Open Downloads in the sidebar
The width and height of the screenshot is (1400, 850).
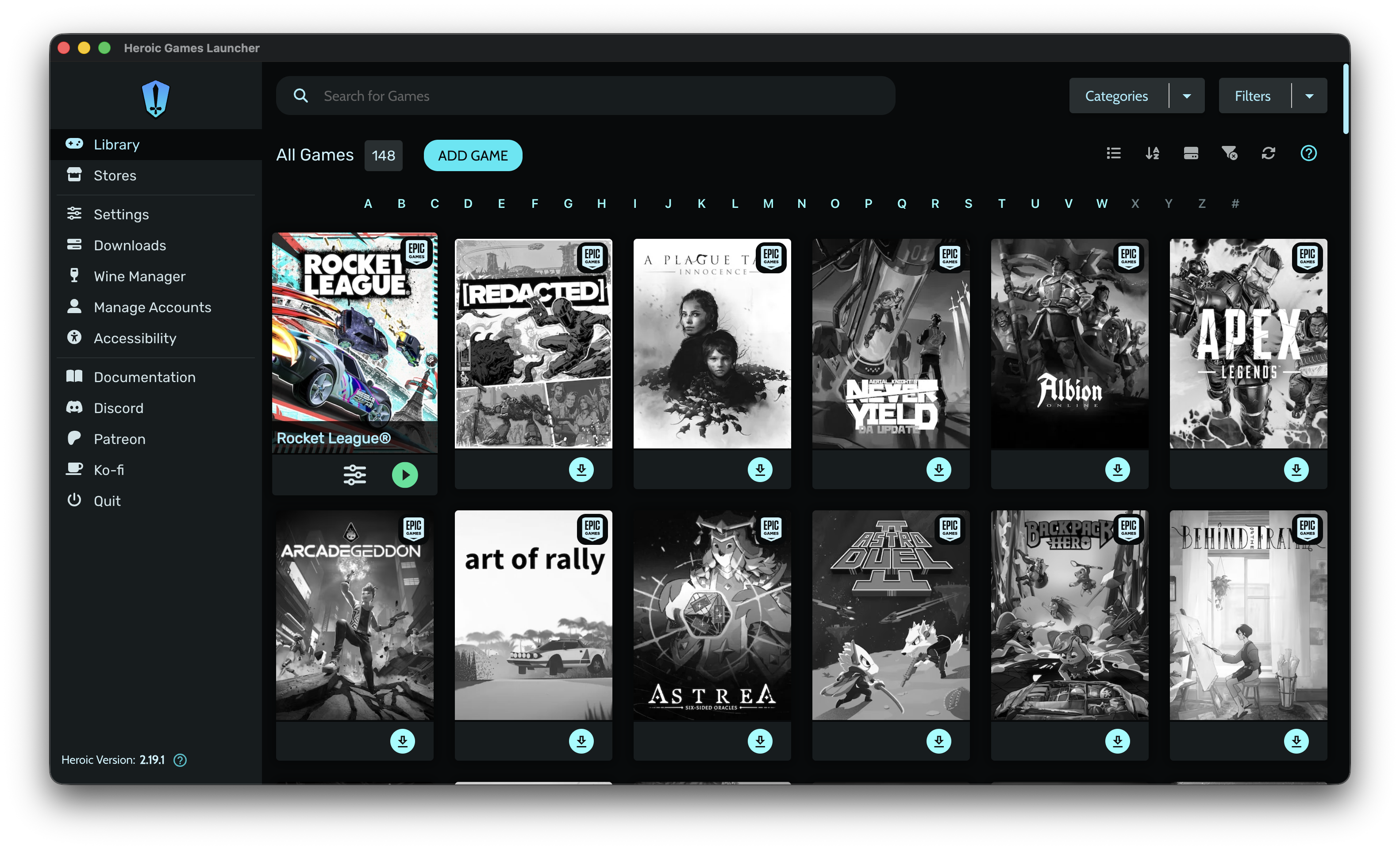(130, 245)
